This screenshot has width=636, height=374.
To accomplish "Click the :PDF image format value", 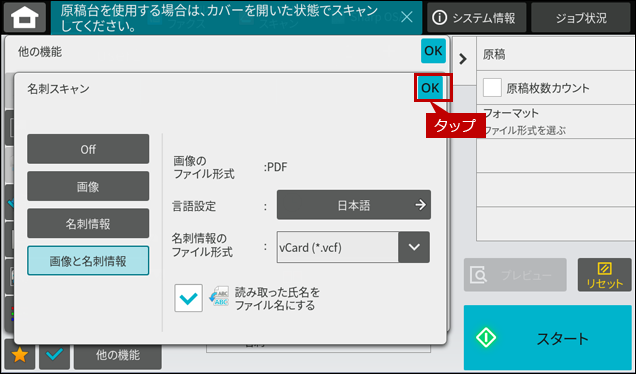I will [275, 167].
